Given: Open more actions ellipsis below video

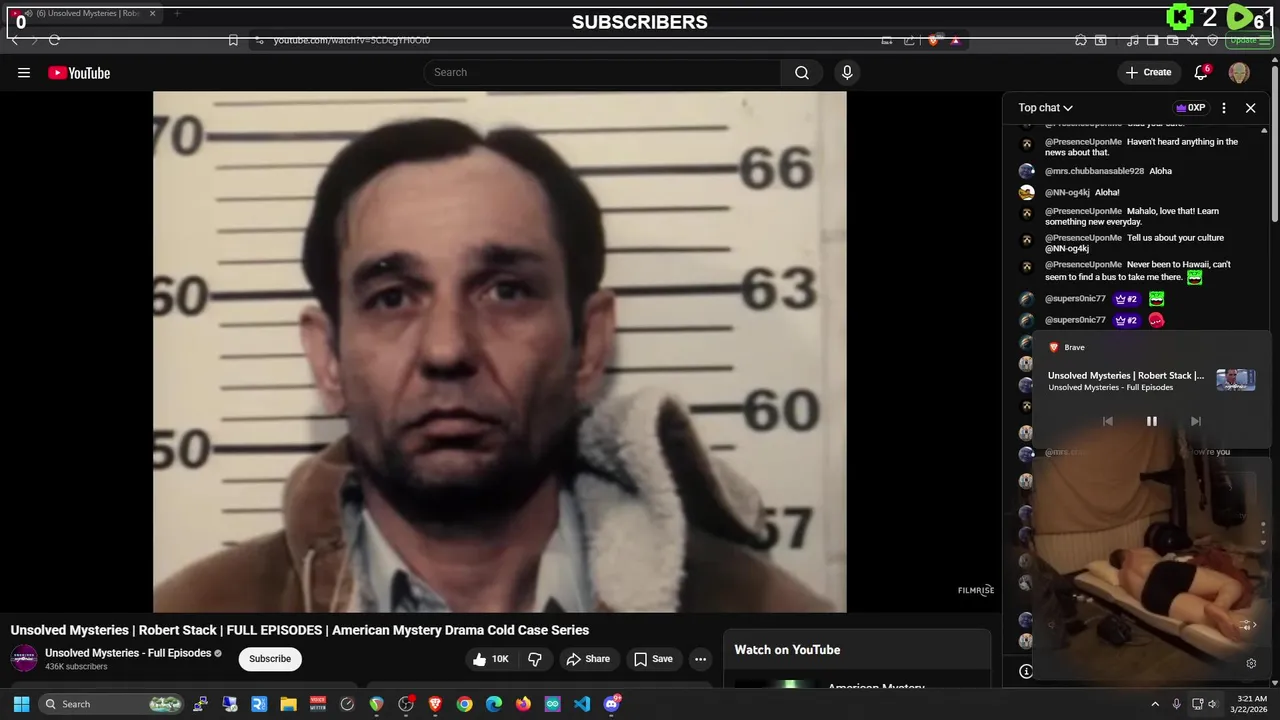Looking at the screenshot, I should [x=700, y=659].
